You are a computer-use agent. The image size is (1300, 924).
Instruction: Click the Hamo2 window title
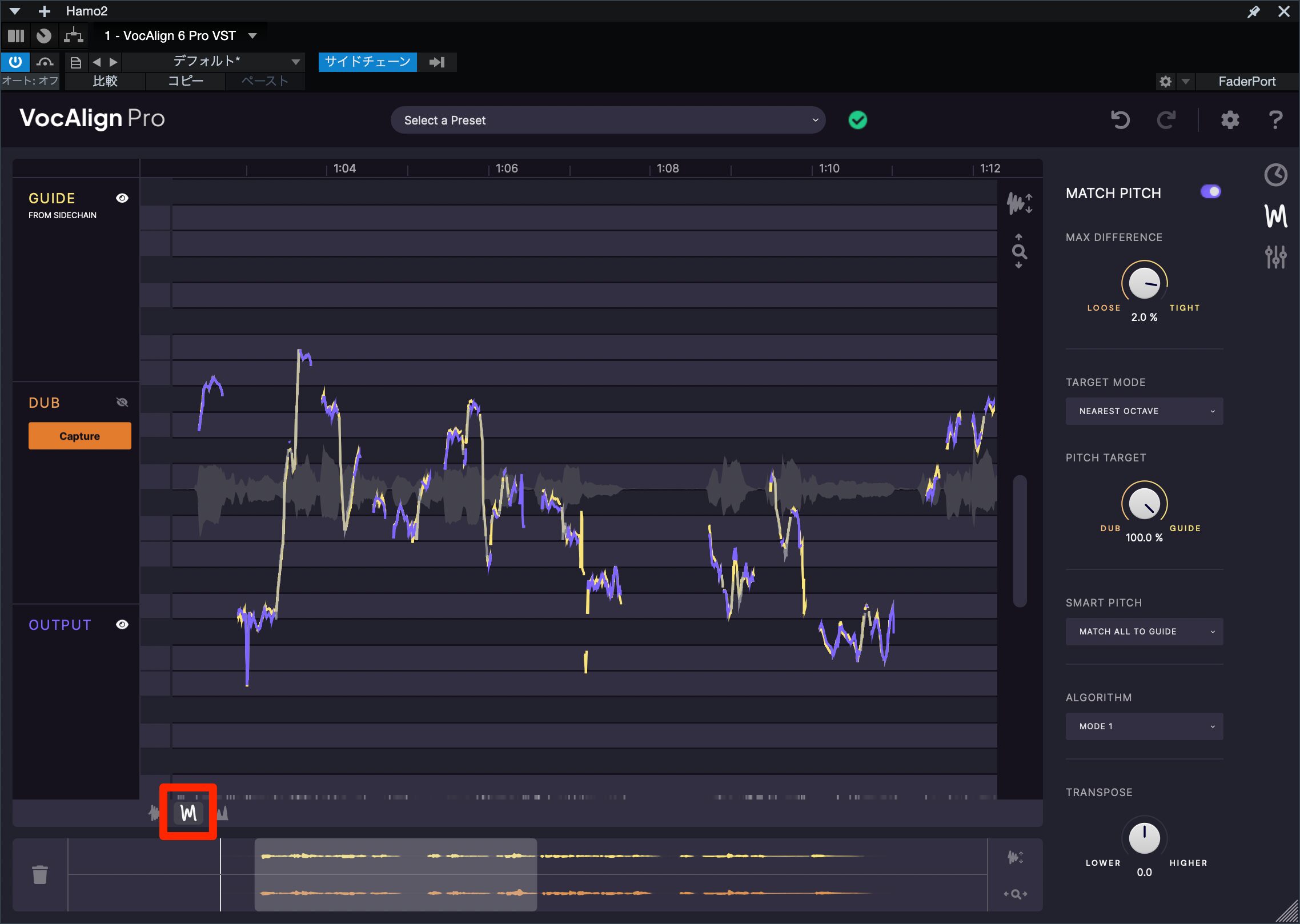click(x=87, y=11)
